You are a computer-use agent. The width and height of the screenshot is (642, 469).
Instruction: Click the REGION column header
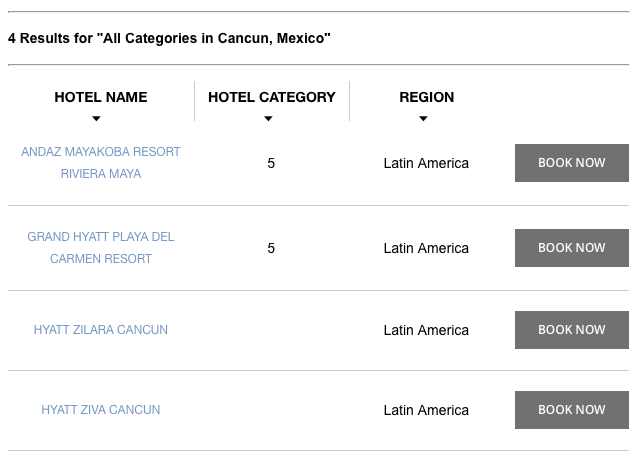tap(427, 97)
